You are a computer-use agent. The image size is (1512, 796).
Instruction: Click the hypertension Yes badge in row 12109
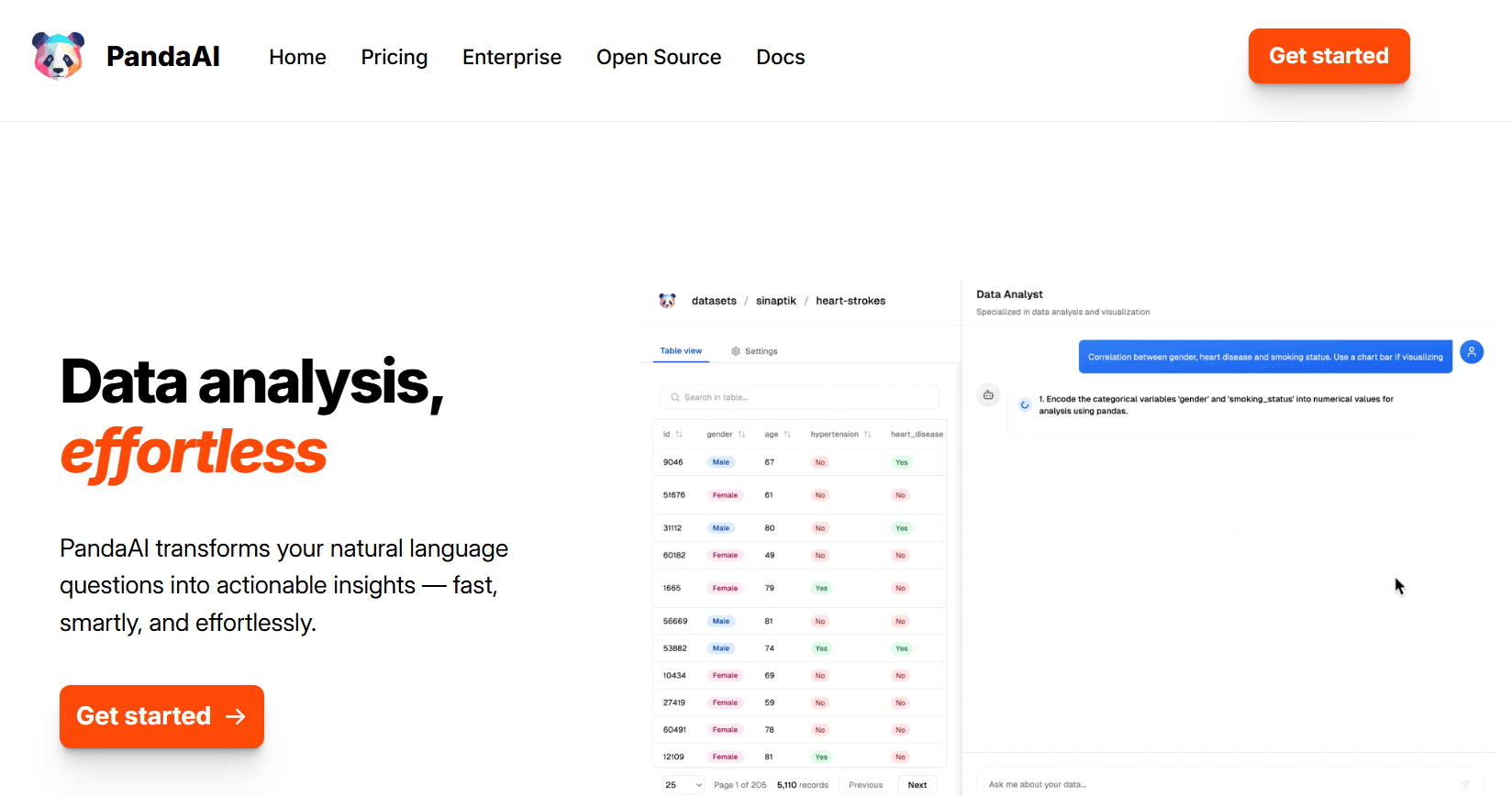[x=821, y=757]
